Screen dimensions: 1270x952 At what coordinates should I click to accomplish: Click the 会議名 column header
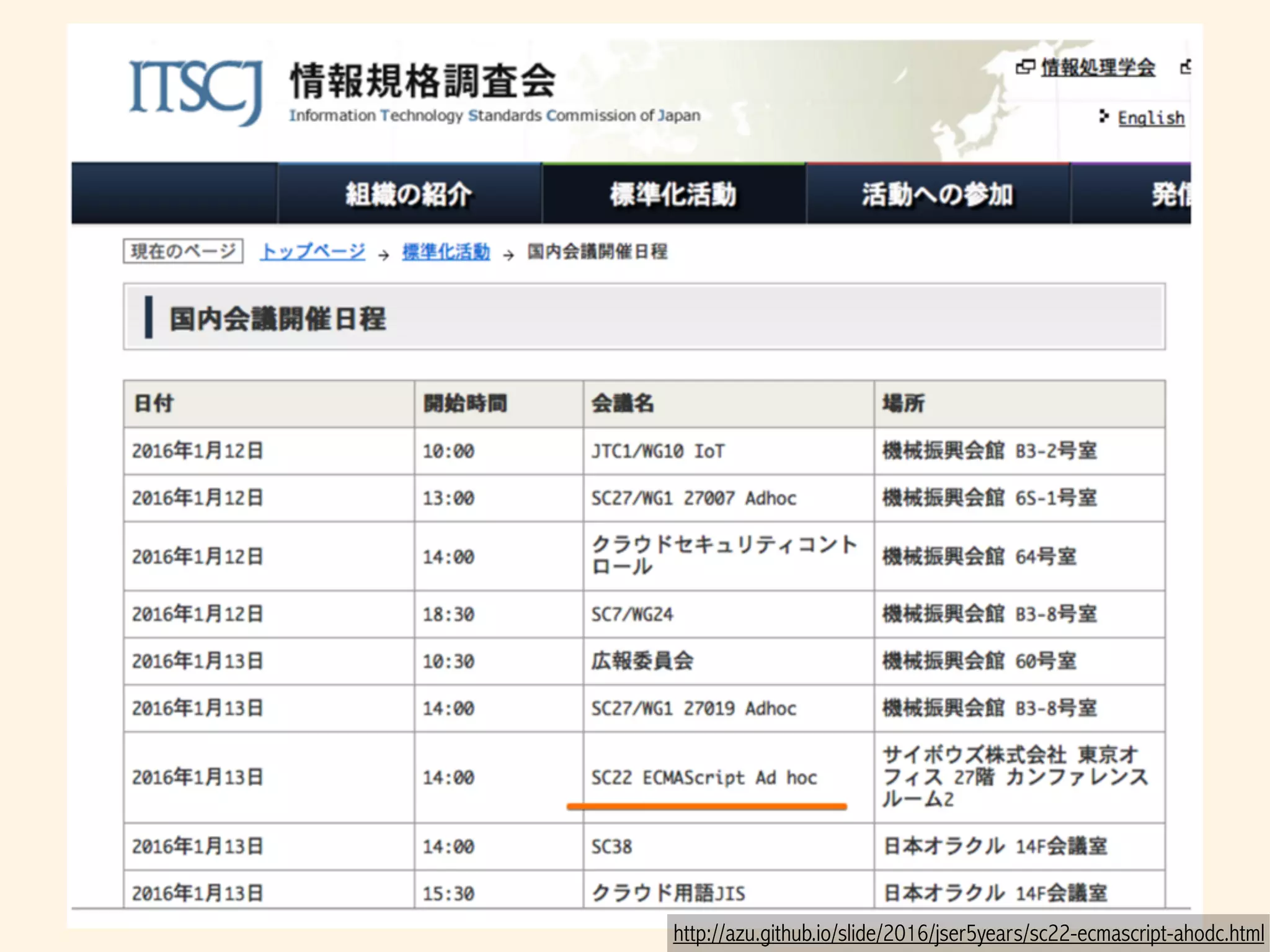tap(622, 403)
